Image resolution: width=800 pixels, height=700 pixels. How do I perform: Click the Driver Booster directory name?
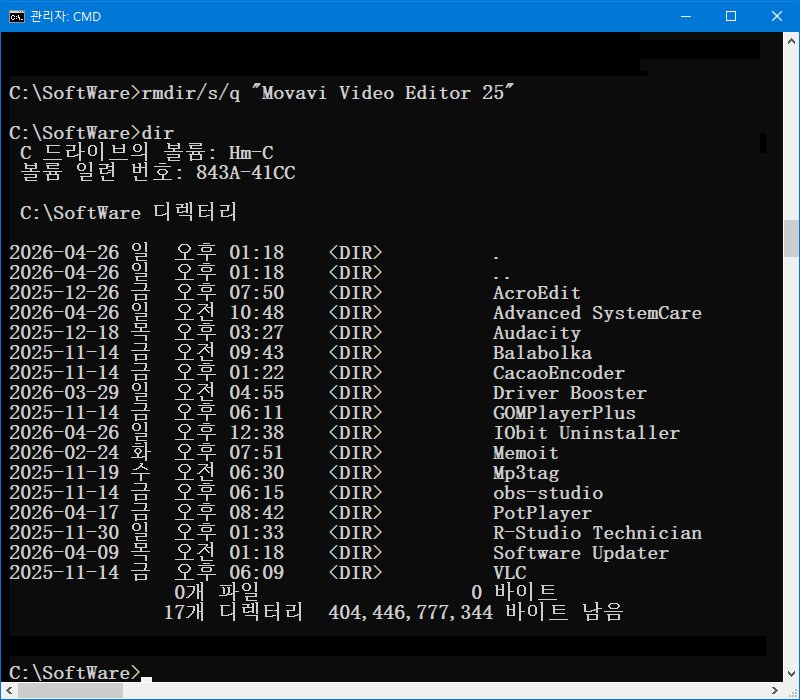tap(570, 393)
